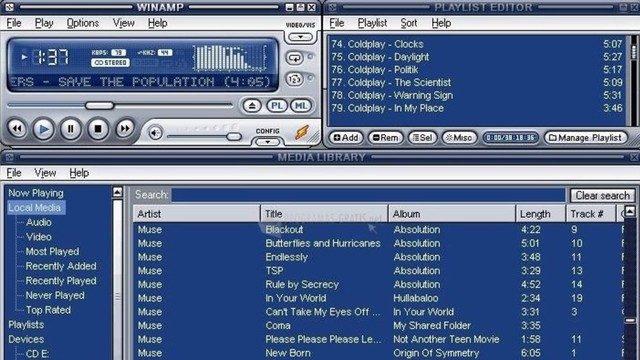Skip to the next track in Winamp
The height and width of the screenshot is (360, 640).
tap(125, 129)
